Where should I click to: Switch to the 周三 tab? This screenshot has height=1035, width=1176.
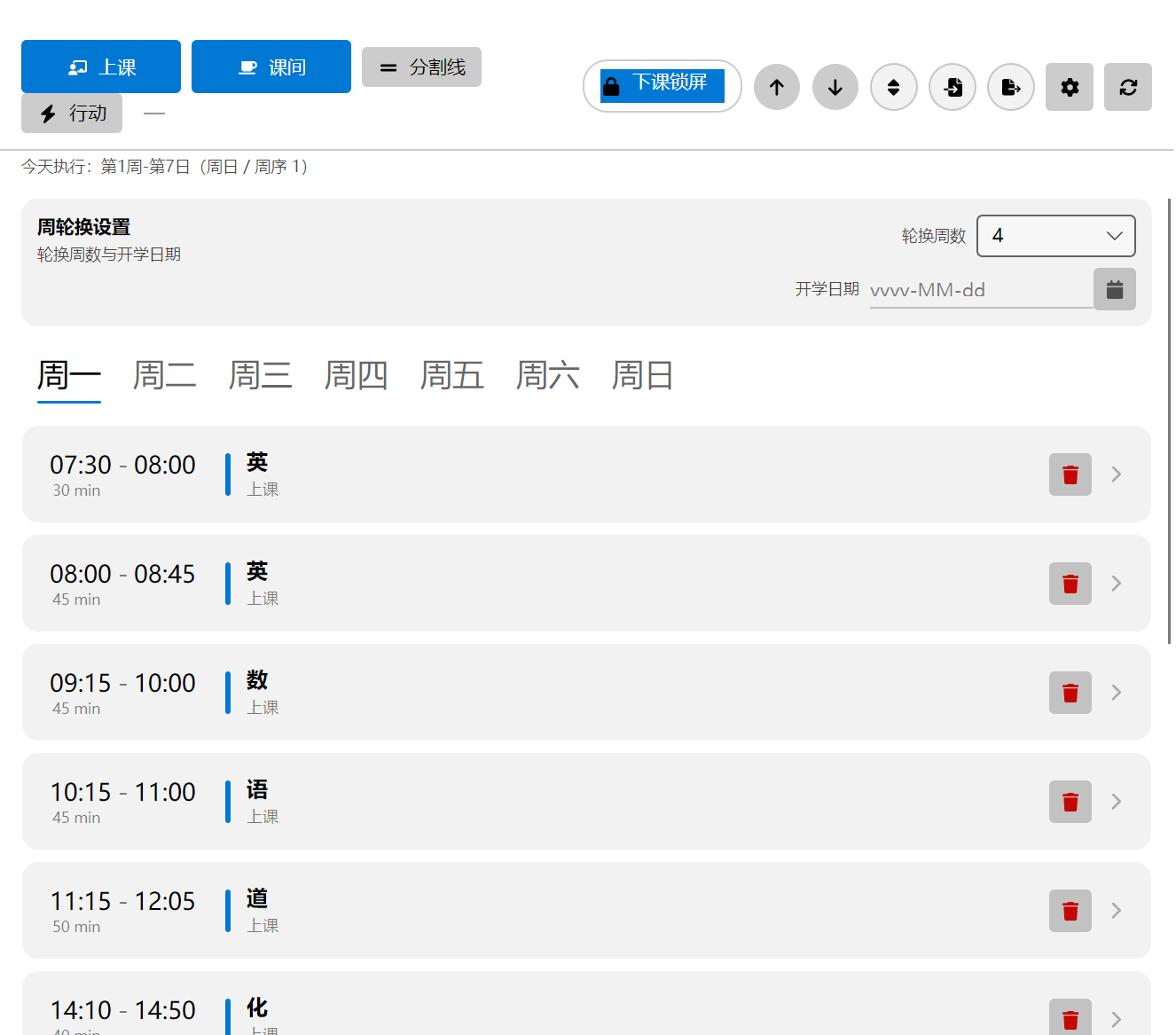pyautogui.click(x=260, y=376)
